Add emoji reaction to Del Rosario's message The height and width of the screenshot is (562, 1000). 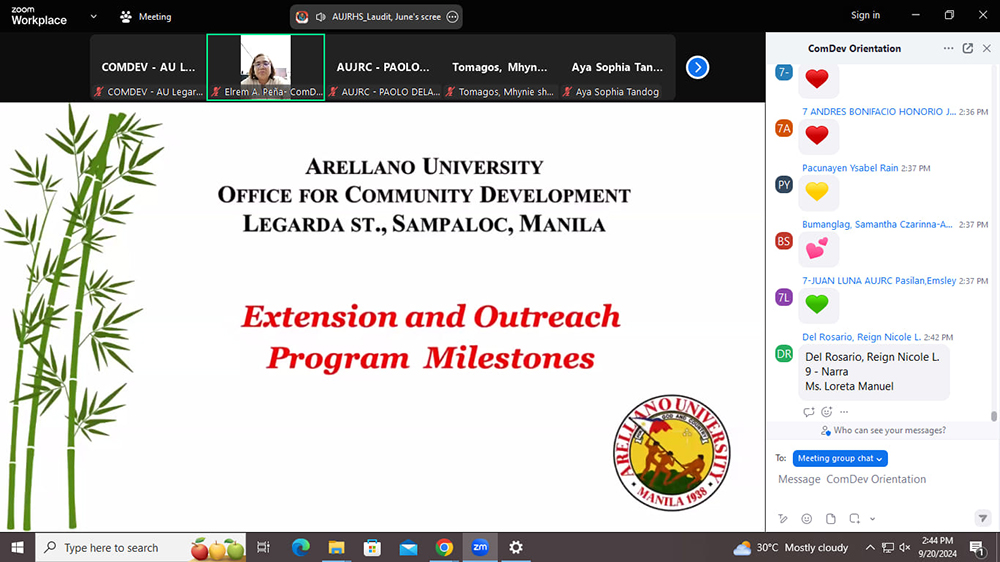click(x=827, y=412)
